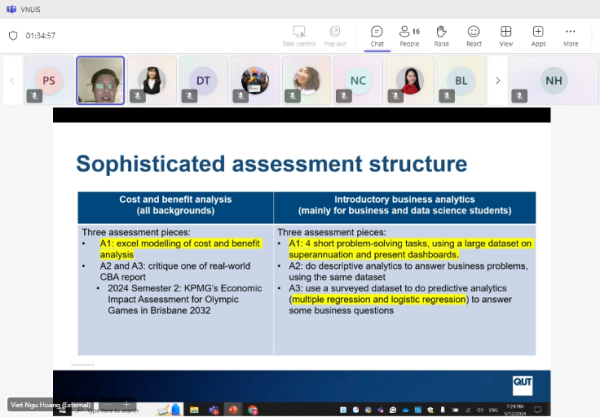The height and width of the screenshot is (417, 600).
Task: Click the Pop out button
Action: click(335, 35)
